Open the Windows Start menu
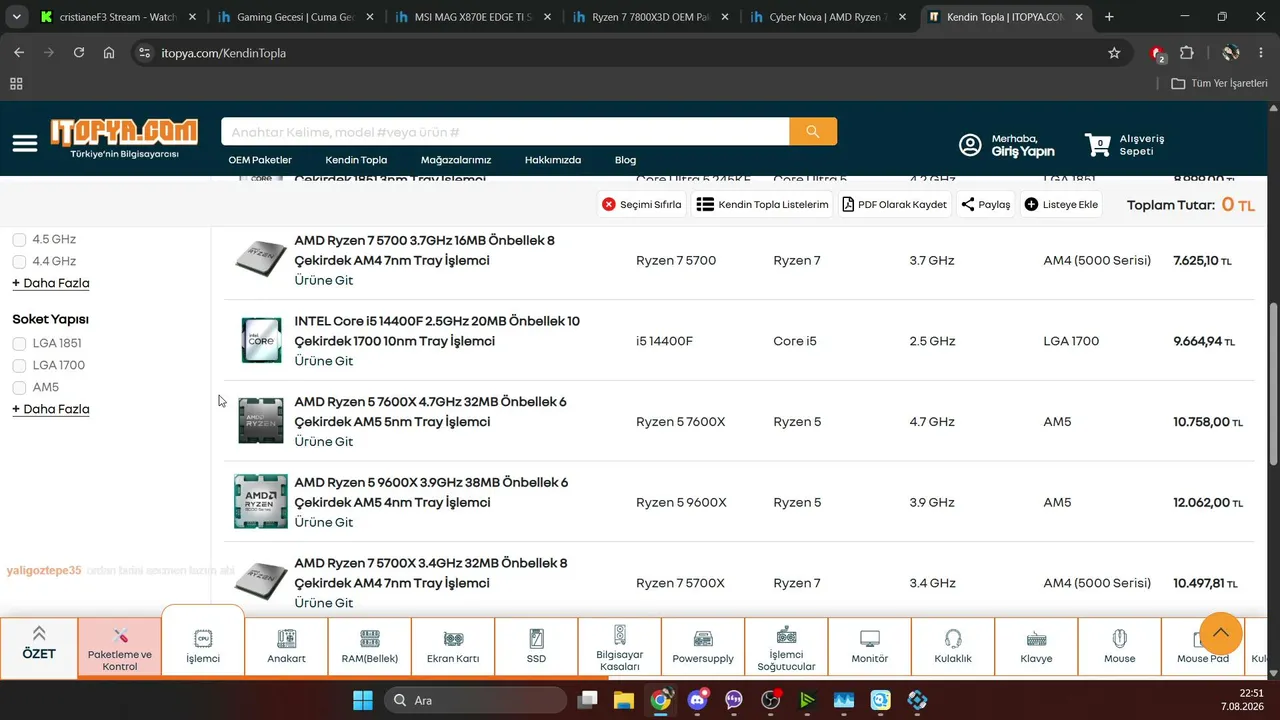This screenshot has height=720, width=1280. pos(362,700)
